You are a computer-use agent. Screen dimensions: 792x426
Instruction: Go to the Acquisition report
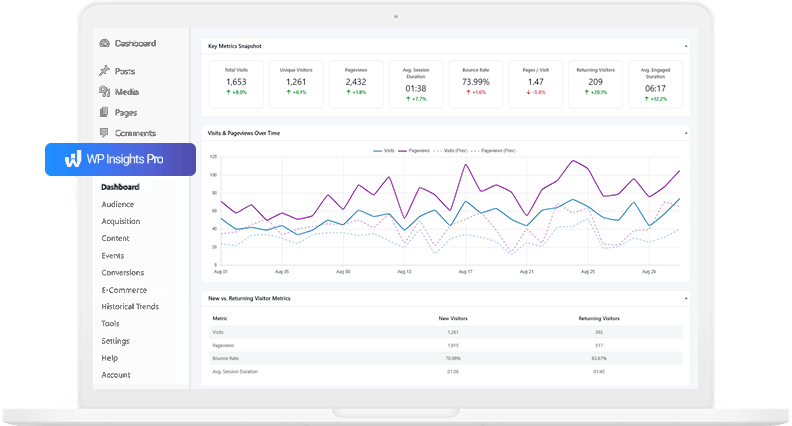[121, 221]
